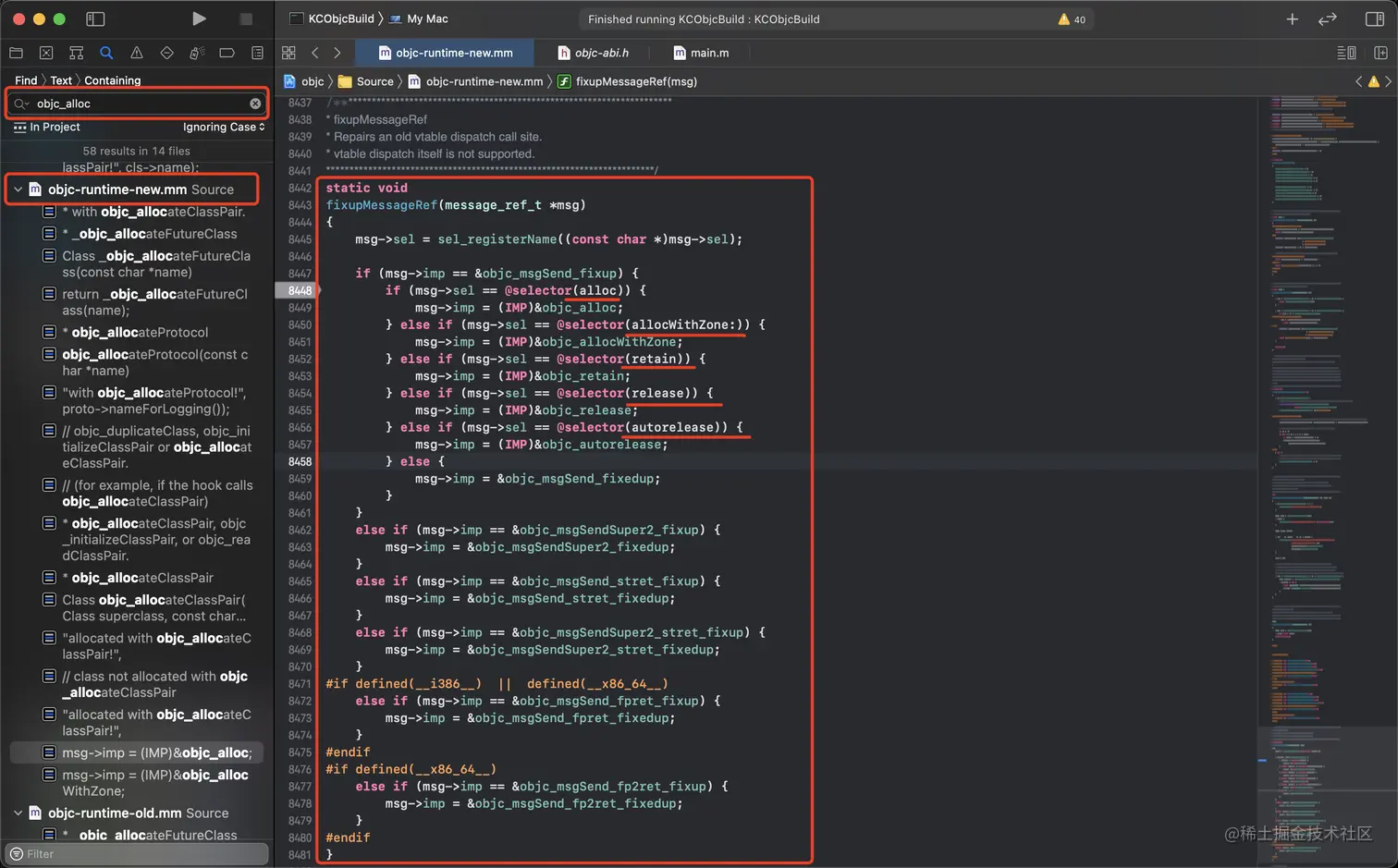Expand objc-runtime-old.mm results disclosure arrow
This screenshot has height=868, width=1398.
[x=18, y=813]
